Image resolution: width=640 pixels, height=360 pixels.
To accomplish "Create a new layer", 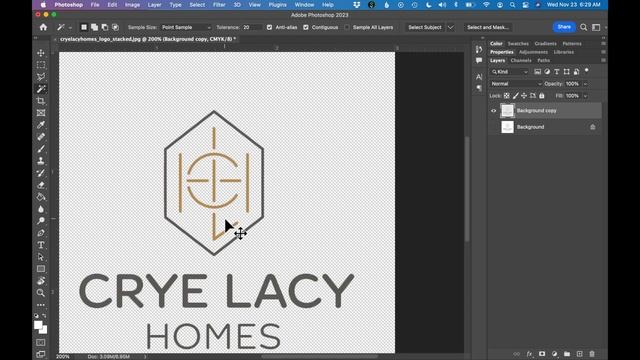I will (579, 354).
